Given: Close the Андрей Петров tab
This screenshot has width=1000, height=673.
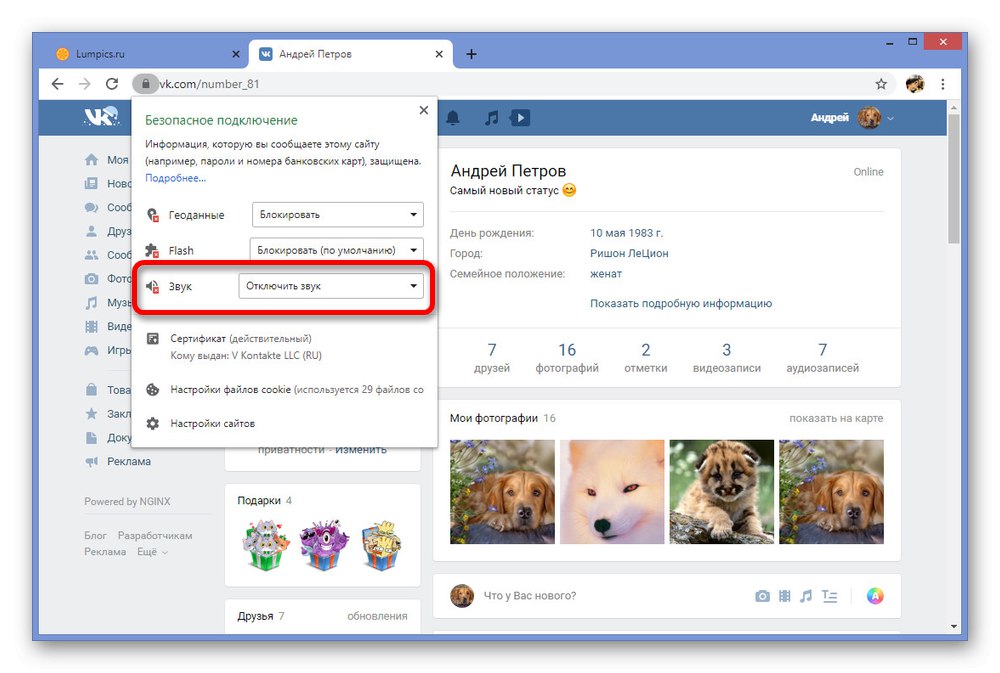Looking at the screenshot, I should tap(439, 54).
